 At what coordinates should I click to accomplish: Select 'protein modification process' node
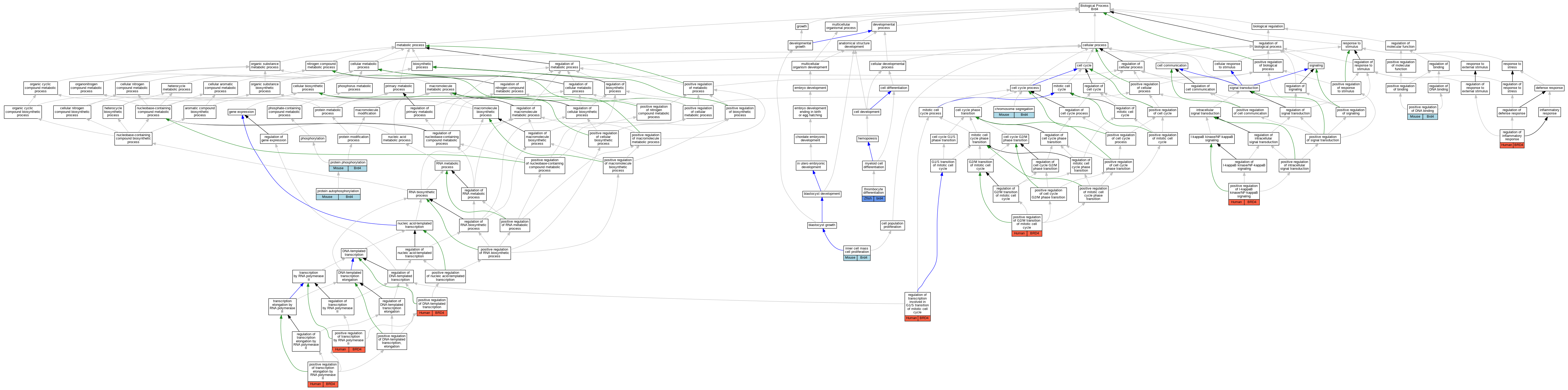point(354,138)
